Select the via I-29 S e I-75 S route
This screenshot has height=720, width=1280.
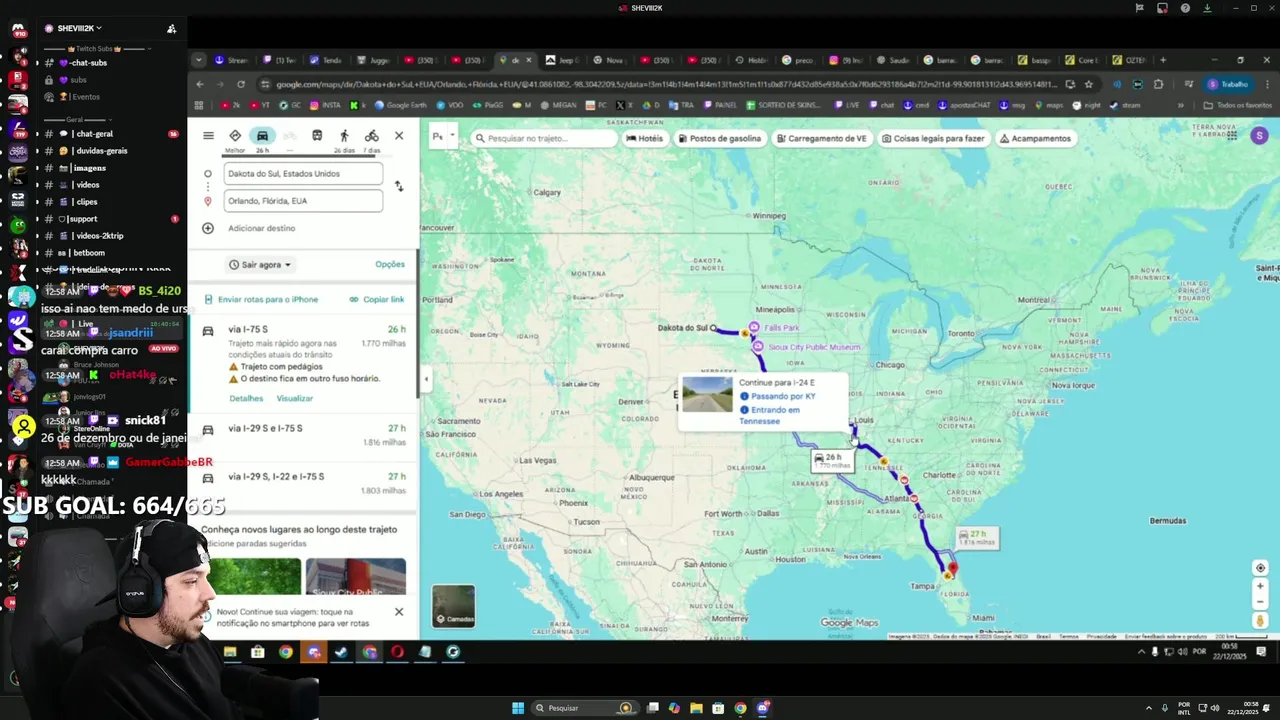point(303,434)
